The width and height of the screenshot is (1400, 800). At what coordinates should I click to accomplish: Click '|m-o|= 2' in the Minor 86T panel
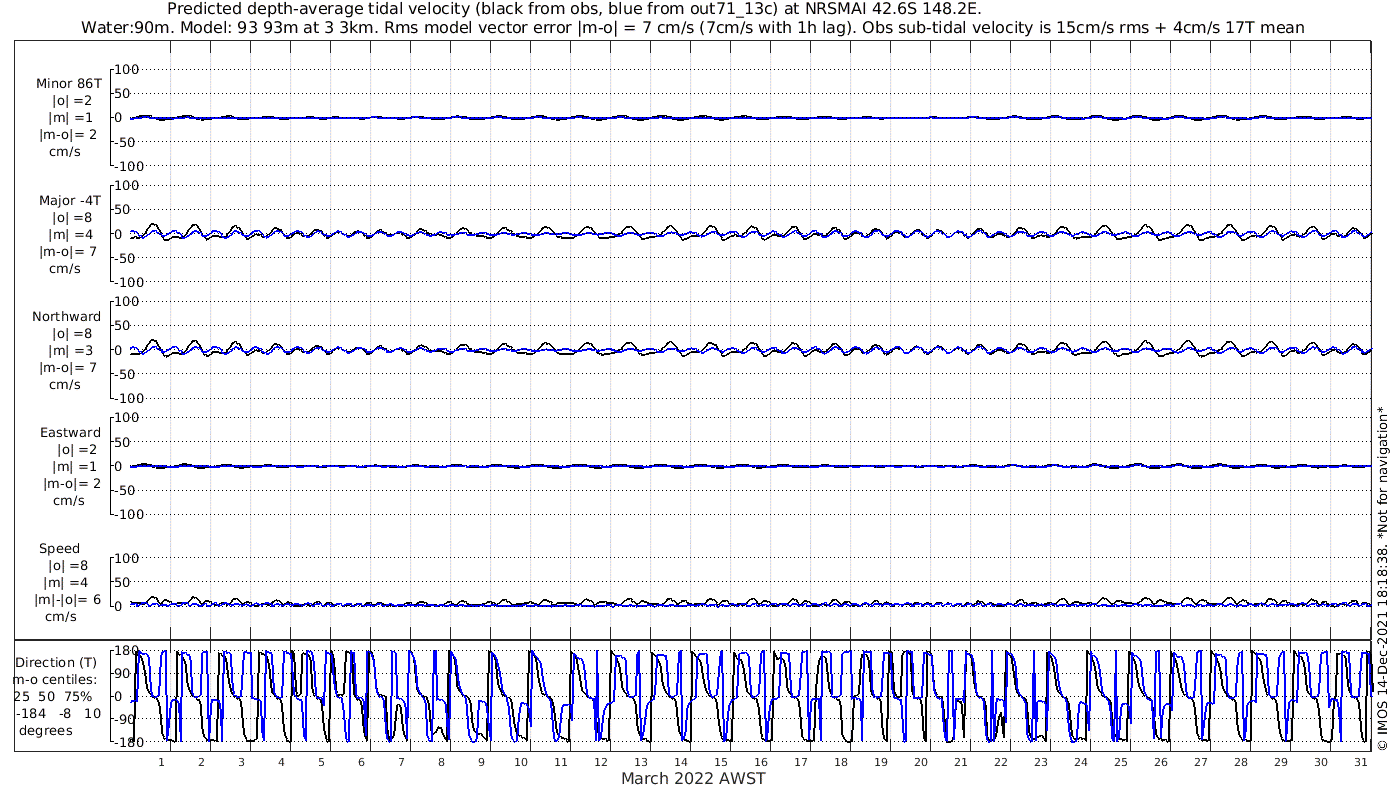68,134
